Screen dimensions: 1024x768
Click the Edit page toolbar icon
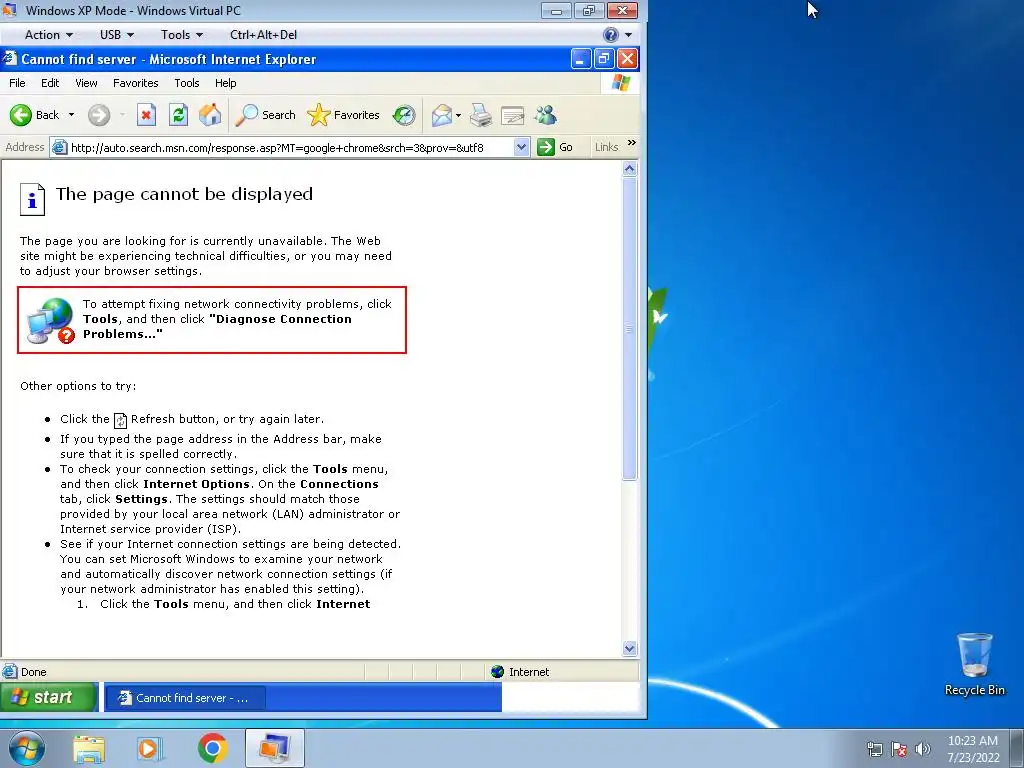tap(513, 116)
